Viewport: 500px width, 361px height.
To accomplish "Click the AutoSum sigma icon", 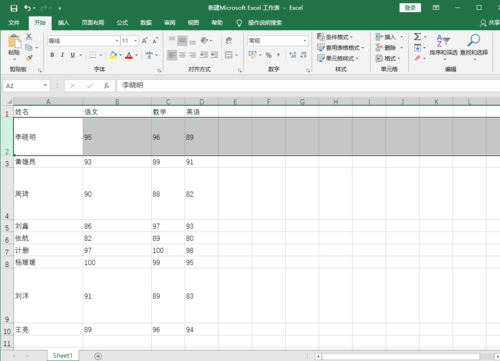I will click(417, 37).
